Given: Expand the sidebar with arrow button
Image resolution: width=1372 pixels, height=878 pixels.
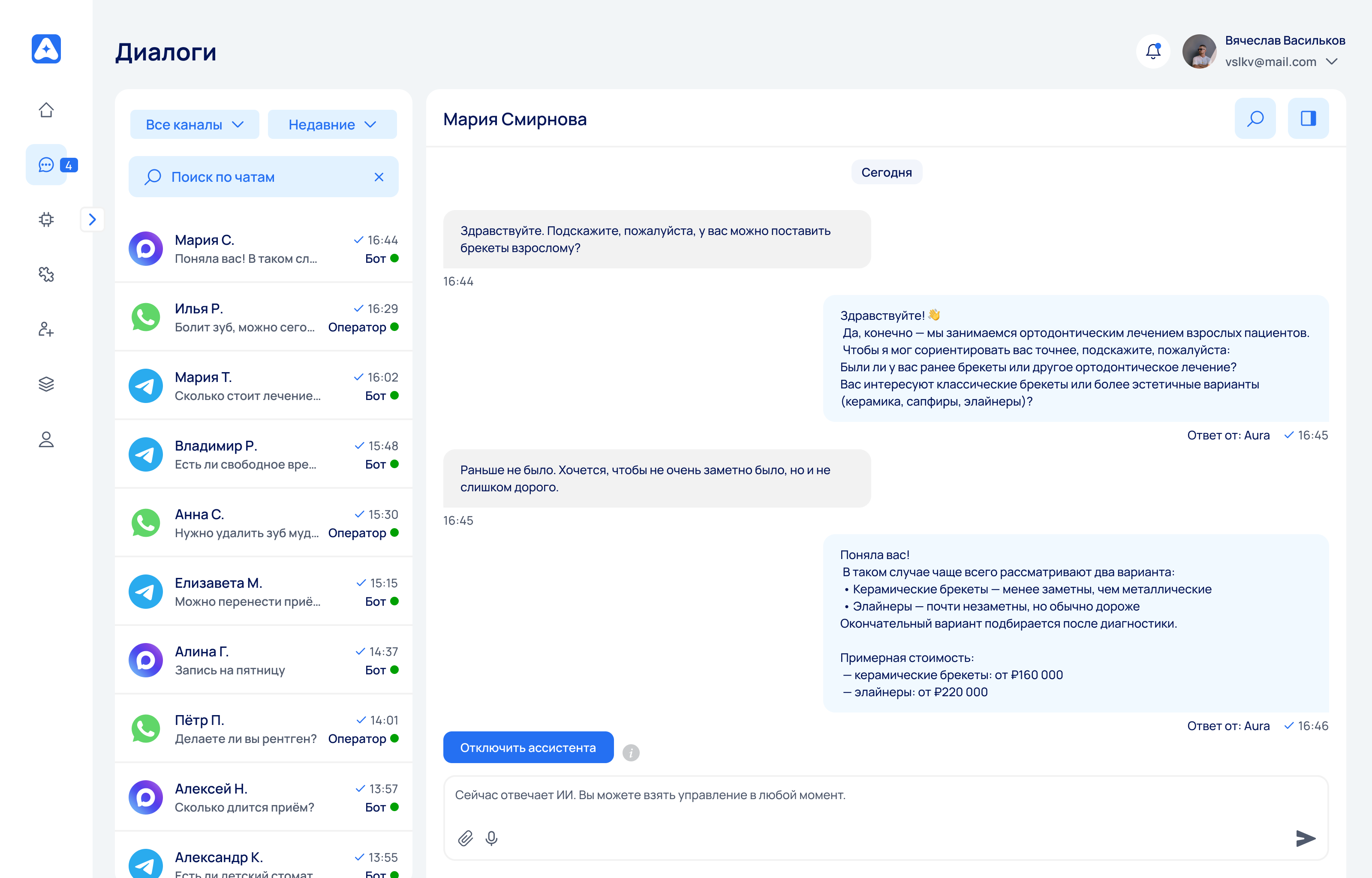Looking at the screenshot, I should [x=92, y=219].
